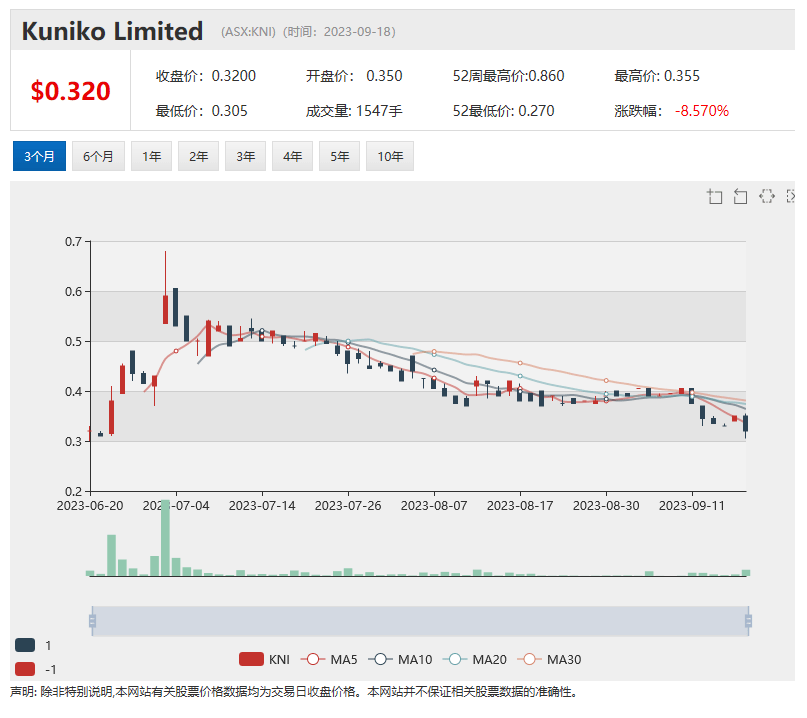This screenshot has height=718, width=807.
Task: Select the 3个月 time range tab
Action: tap(40, 156)
